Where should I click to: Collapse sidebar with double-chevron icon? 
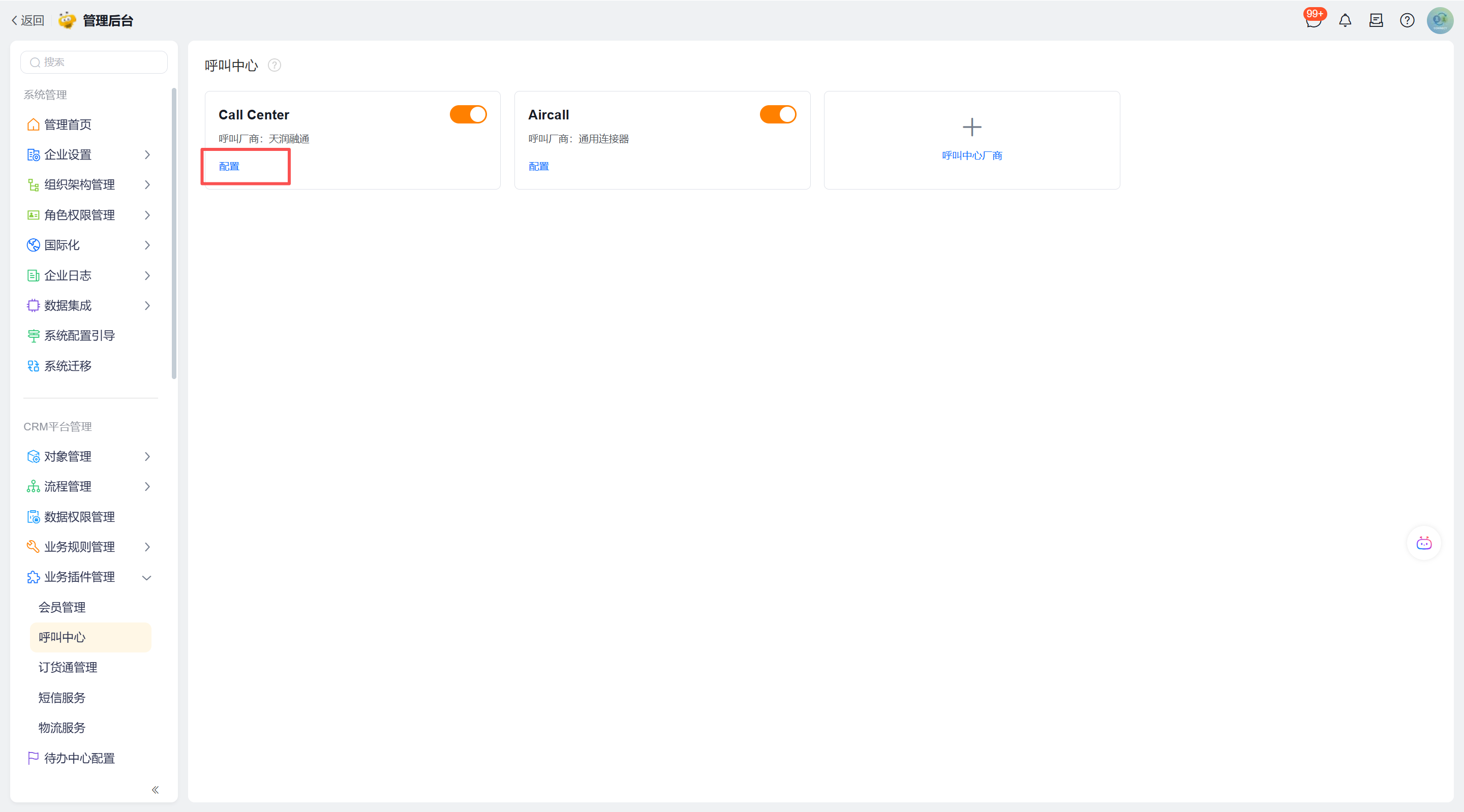pos(155,790)
